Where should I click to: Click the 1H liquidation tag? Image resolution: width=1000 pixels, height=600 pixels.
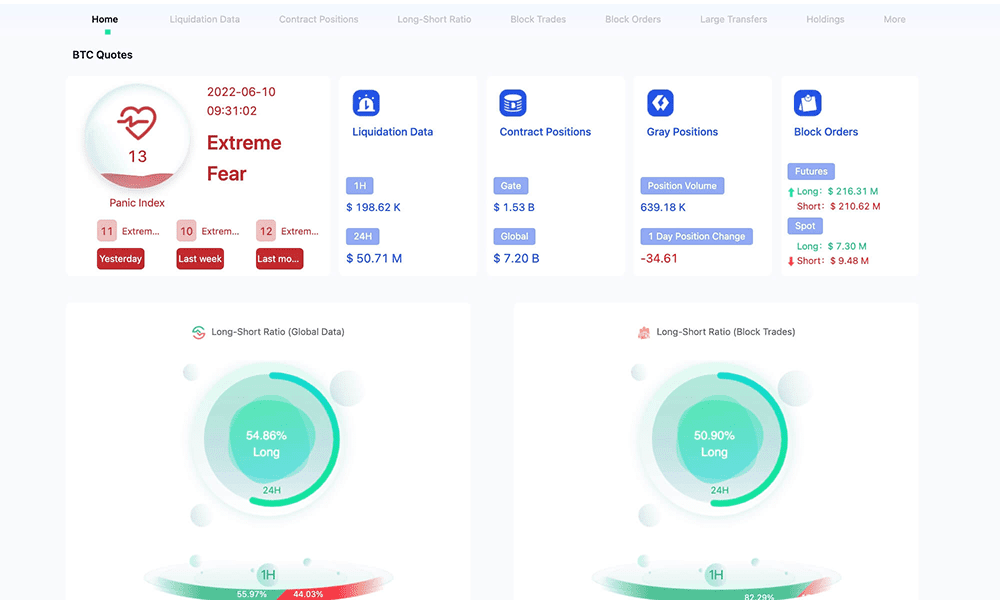360,186
